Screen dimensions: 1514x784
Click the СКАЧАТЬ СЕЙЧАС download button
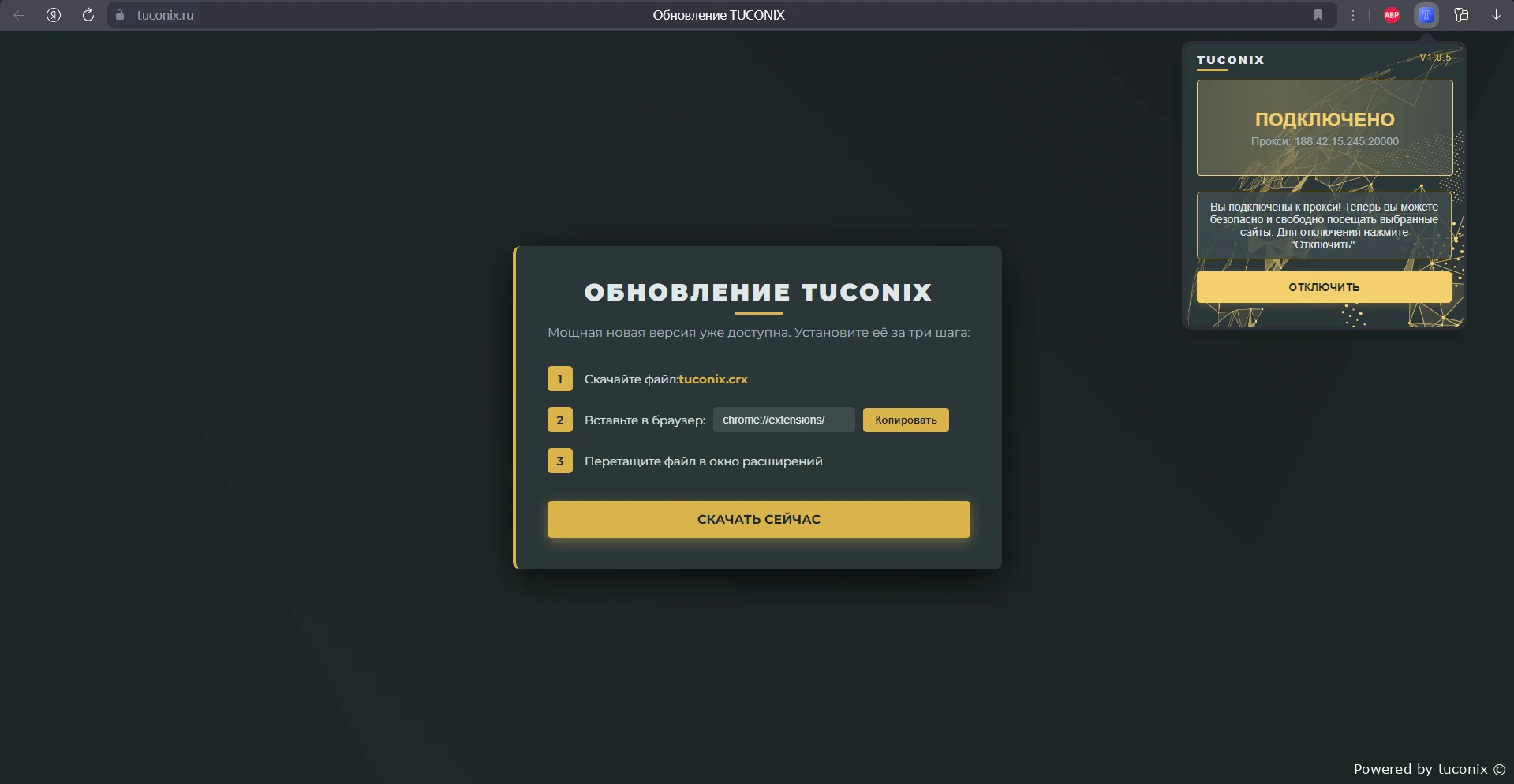pyautogui.click(x=759, y=519)
